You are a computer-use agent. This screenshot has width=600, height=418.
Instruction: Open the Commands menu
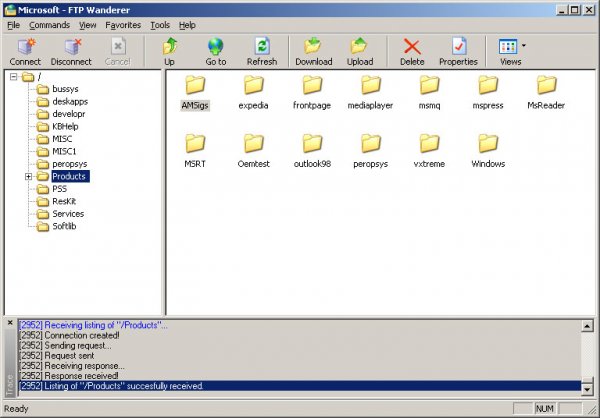49,24
